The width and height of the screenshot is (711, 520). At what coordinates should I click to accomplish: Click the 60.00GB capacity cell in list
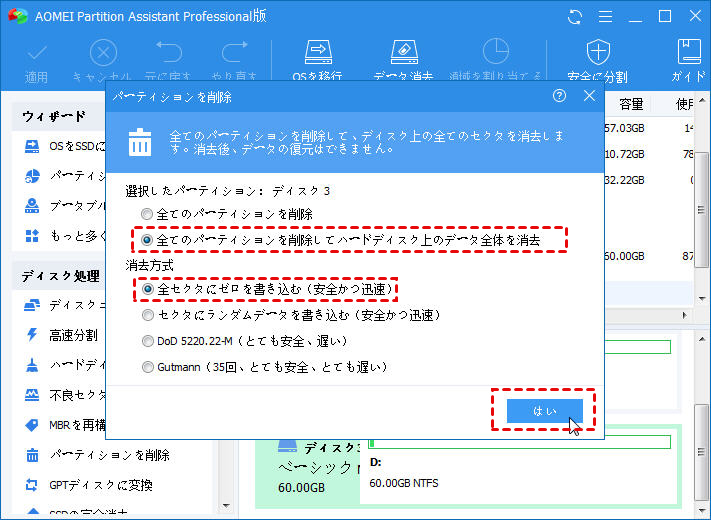coord(624,256)
